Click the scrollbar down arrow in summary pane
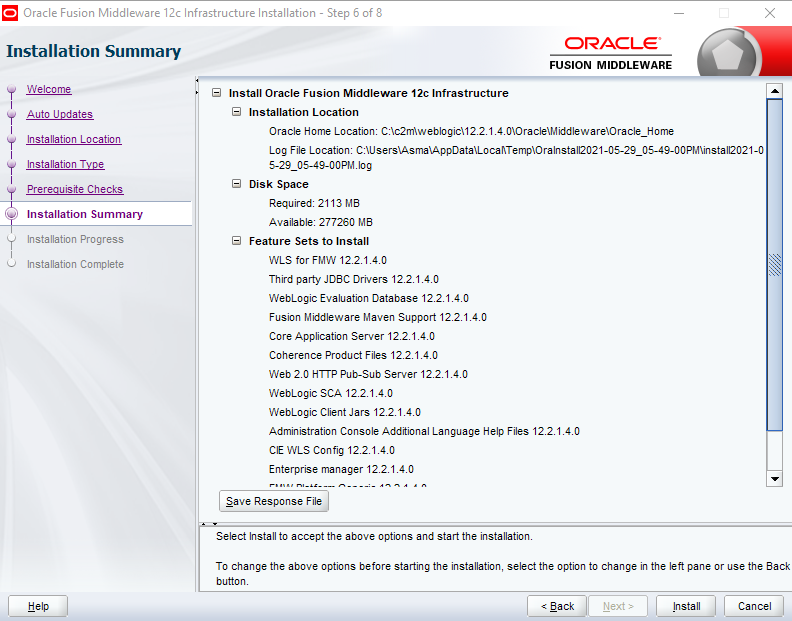Screen dimensions: 792x621 click(x=774, y=478)
